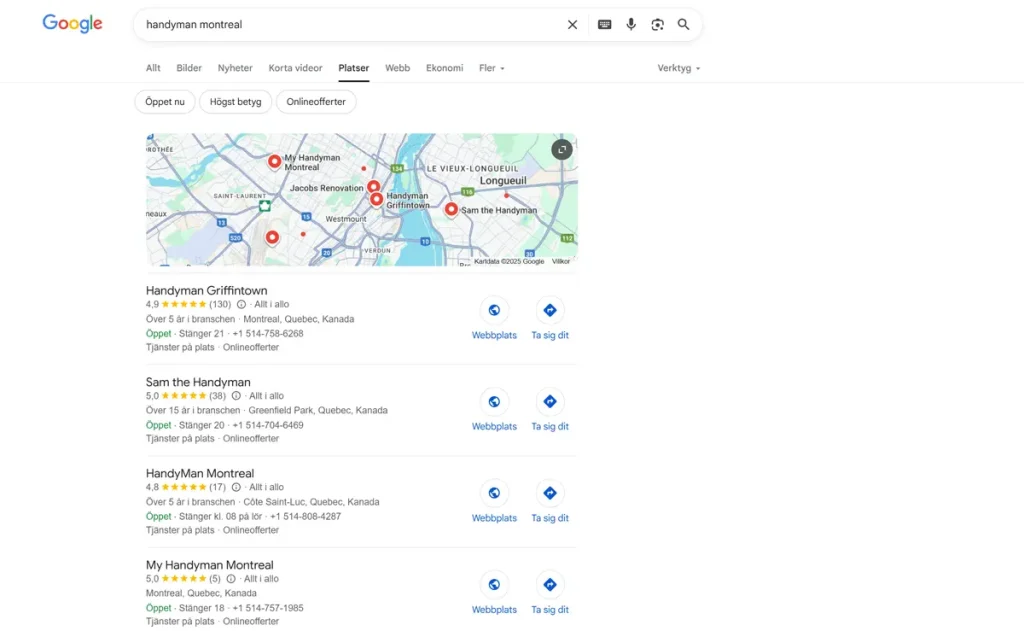Click Jacobs Renovation pin on map
Image resolution: width=1024 pixels, height=631 pixels.
point(373,186)
